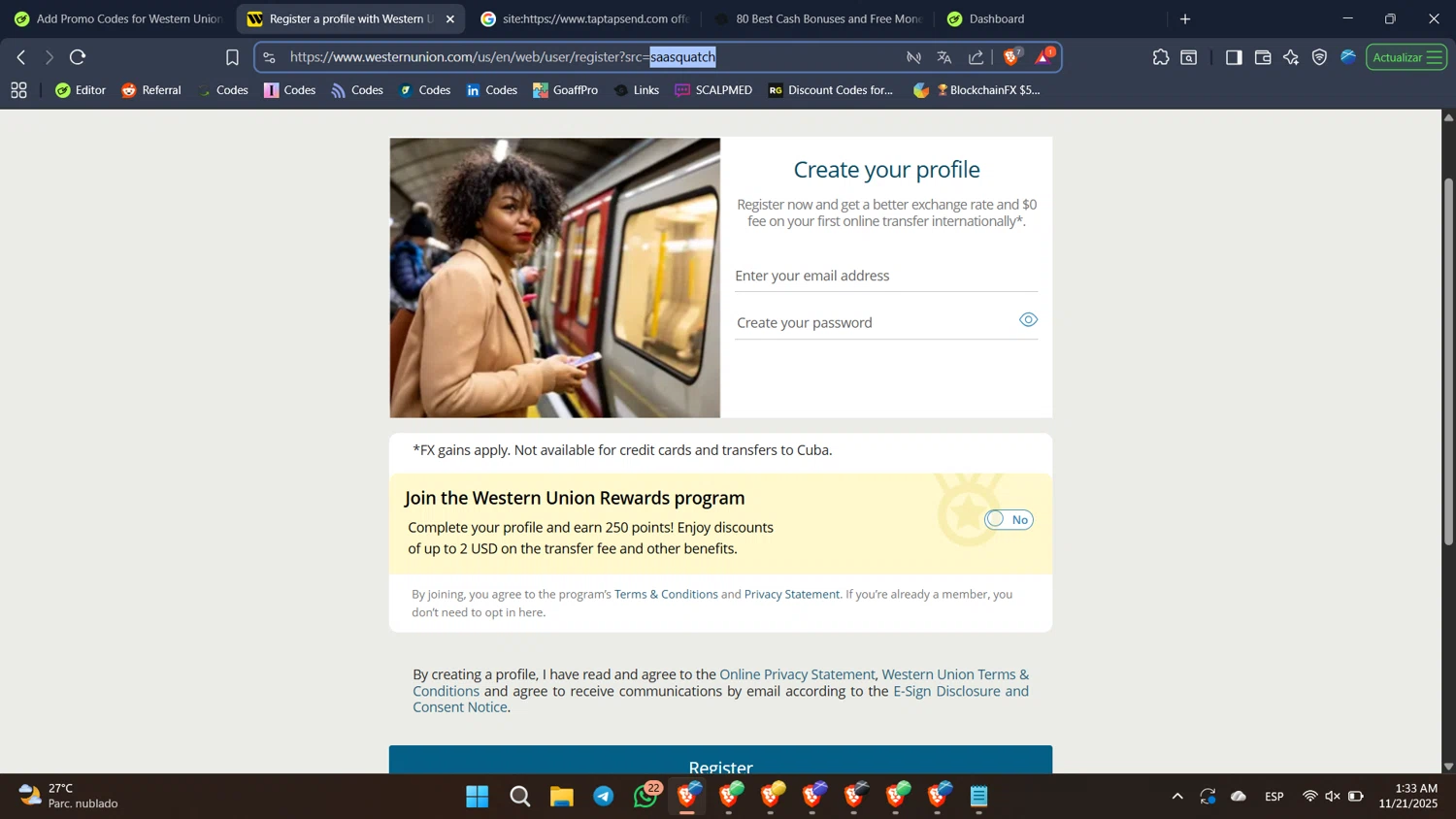Screen dimensions: 1456x819
Task: Open Windows Start menu
Action: click(x=478, y=797)
